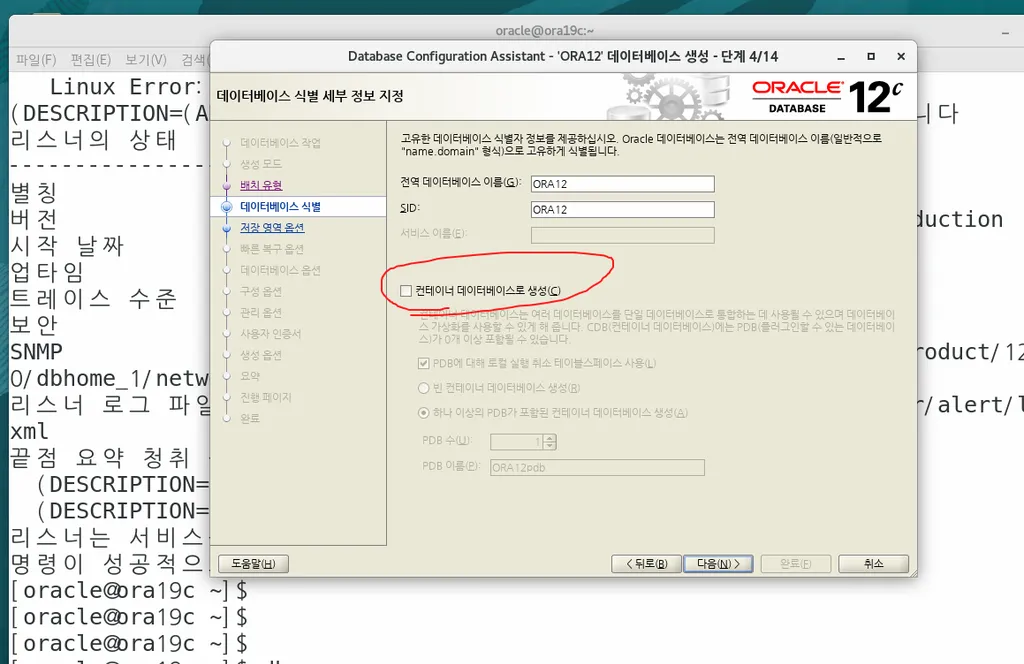Click the 빠른 복구 옵션 step
The height and width of the screenshot is (664, 1024).
point(272,249)
